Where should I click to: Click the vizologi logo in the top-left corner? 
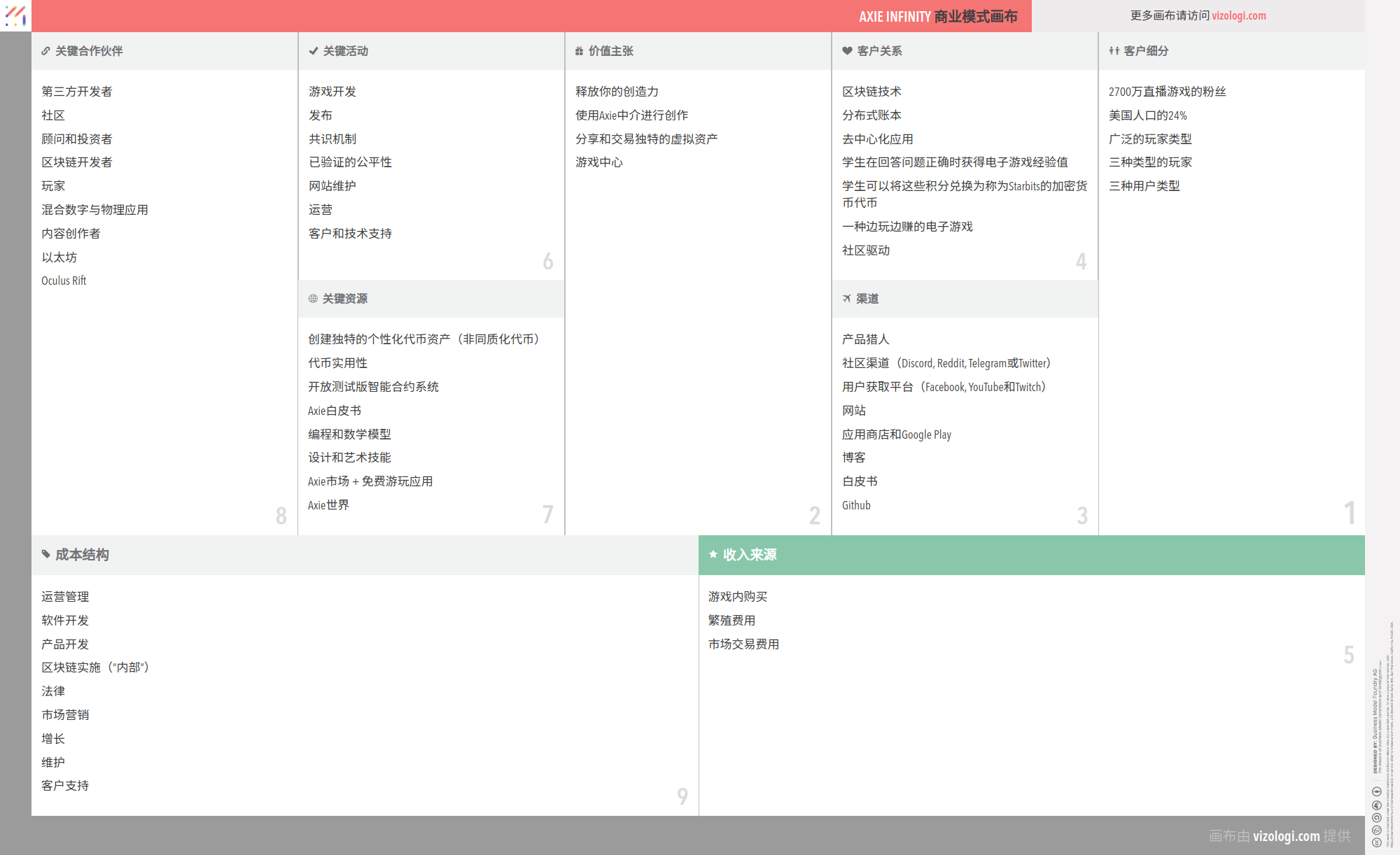coord(15,15)
